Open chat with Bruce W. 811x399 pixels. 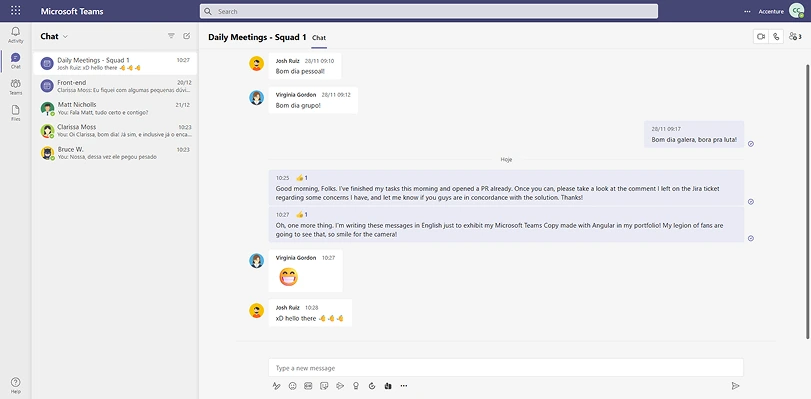tap(115, 153)
